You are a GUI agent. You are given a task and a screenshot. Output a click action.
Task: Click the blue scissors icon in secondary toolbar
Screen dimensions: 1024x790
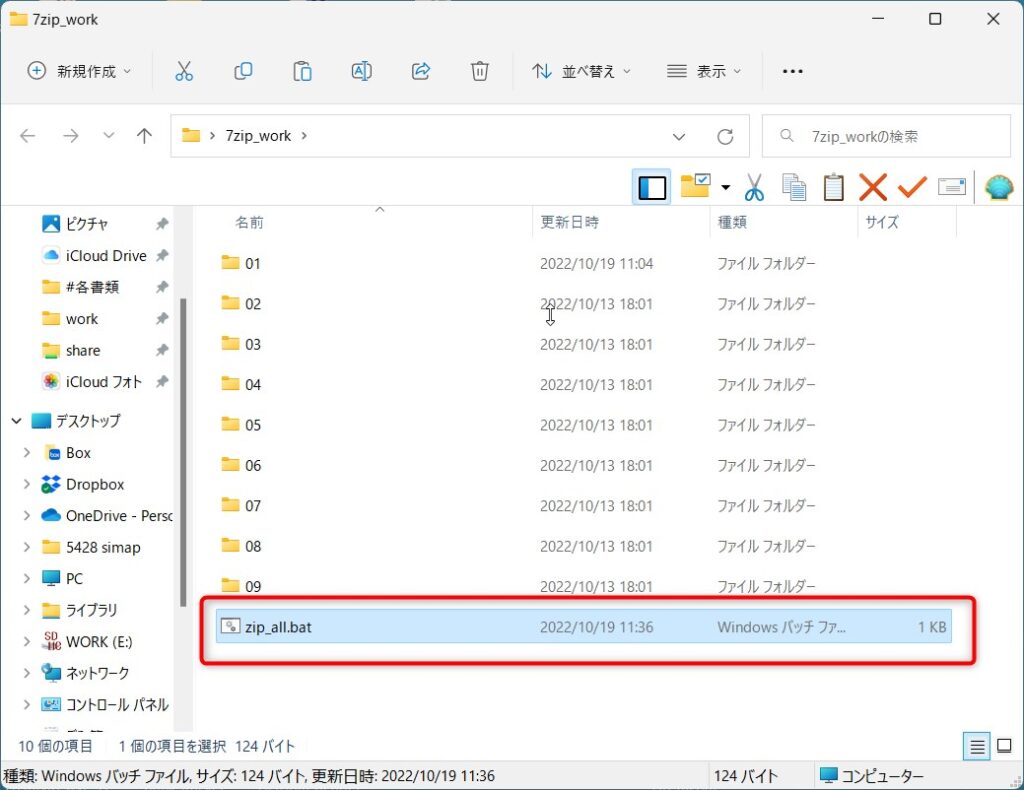pos(754,187)
